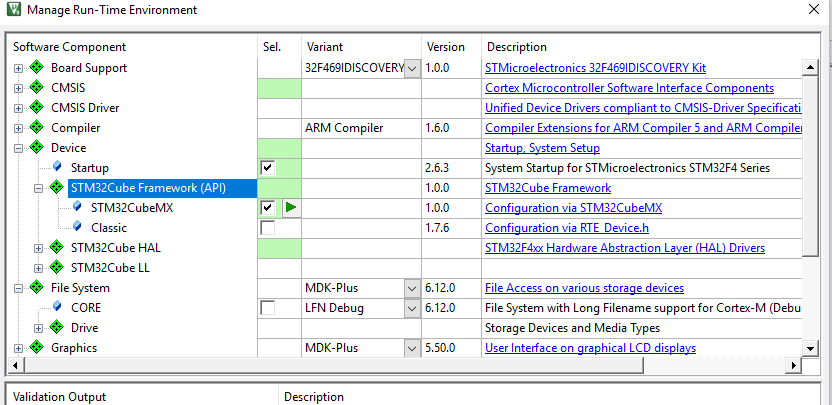Expand the CMSIS tree node
This screenshot has height=405, width=832.
point(19,89)
